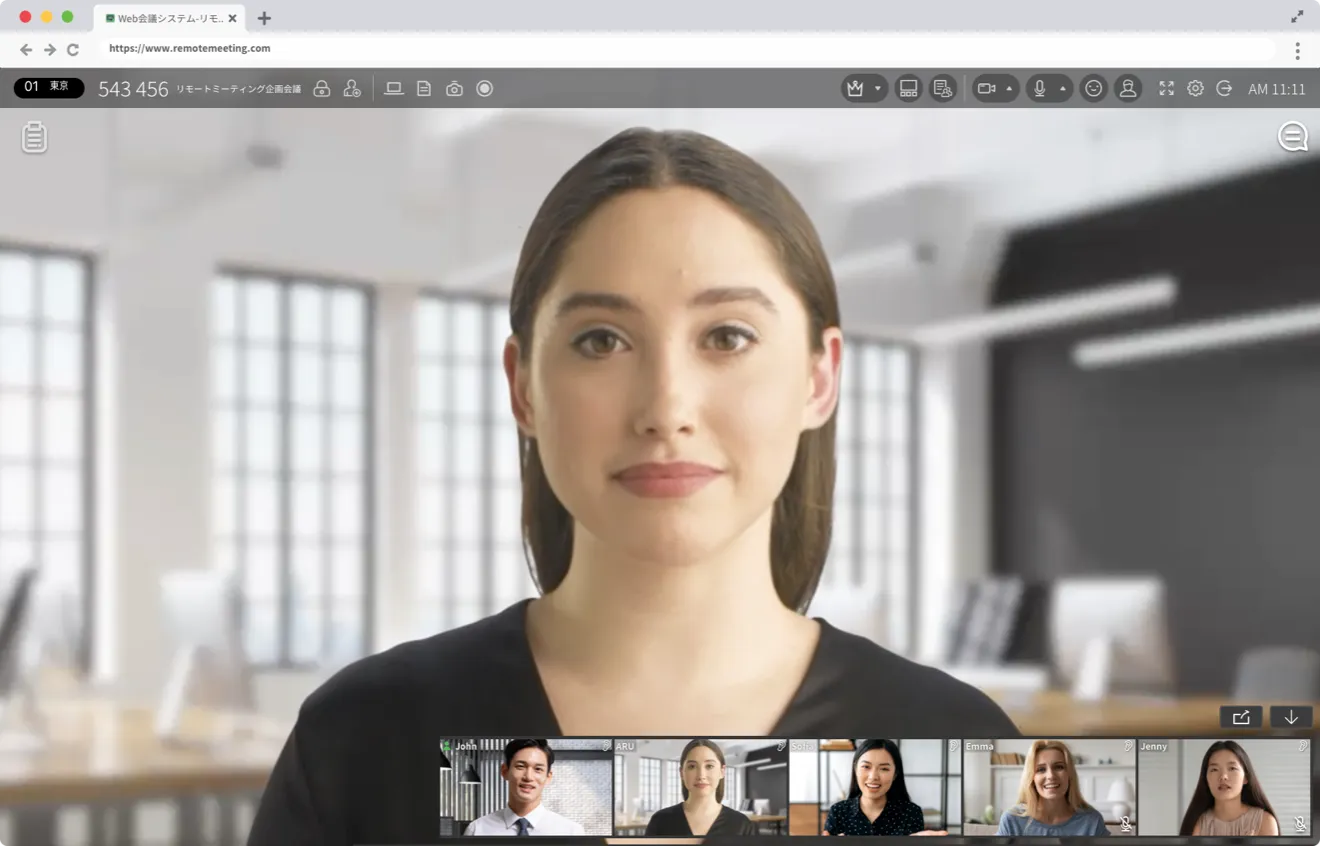Enter fullscreen with the expand arrows icon
Viewport: 1320px width, 846px height.
pos(1166,89)
